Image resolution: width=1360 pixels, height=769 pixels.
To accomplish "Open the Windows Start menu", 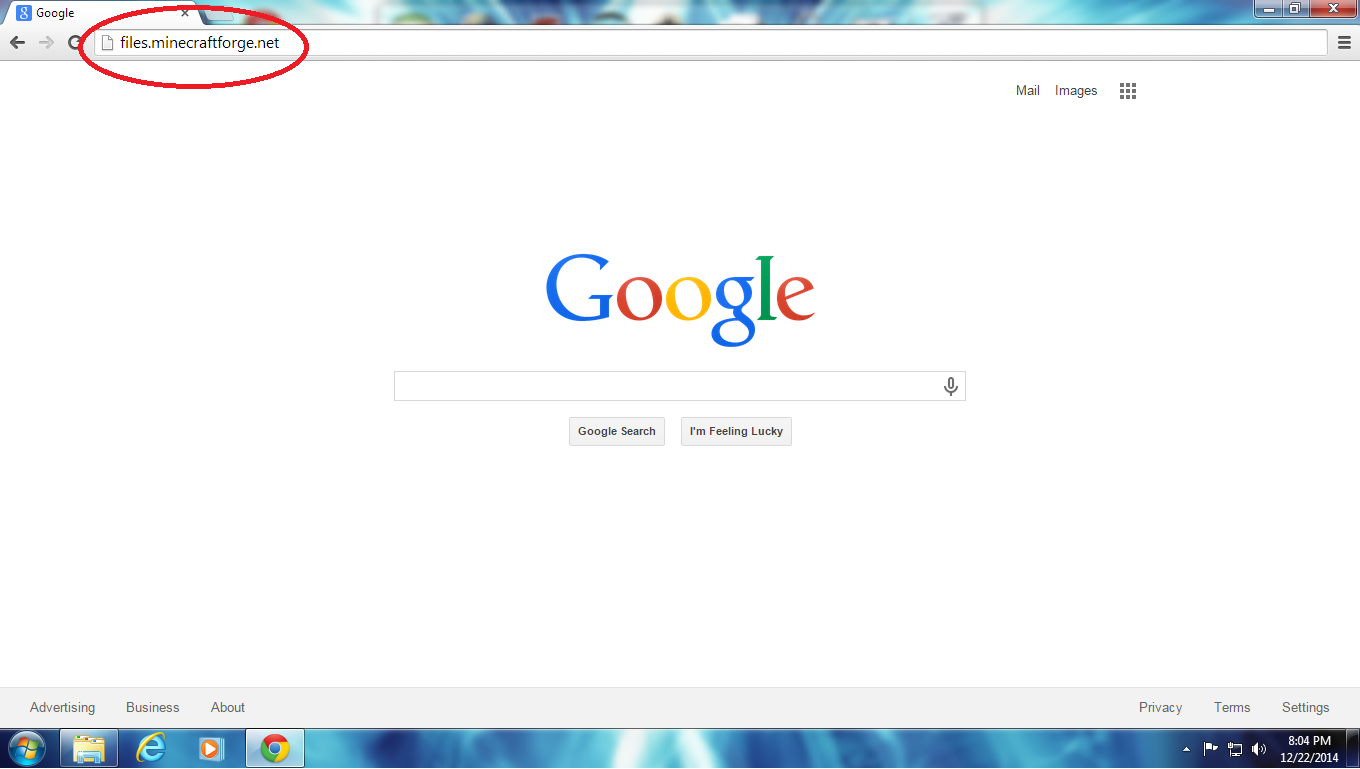I will (26, 748).
